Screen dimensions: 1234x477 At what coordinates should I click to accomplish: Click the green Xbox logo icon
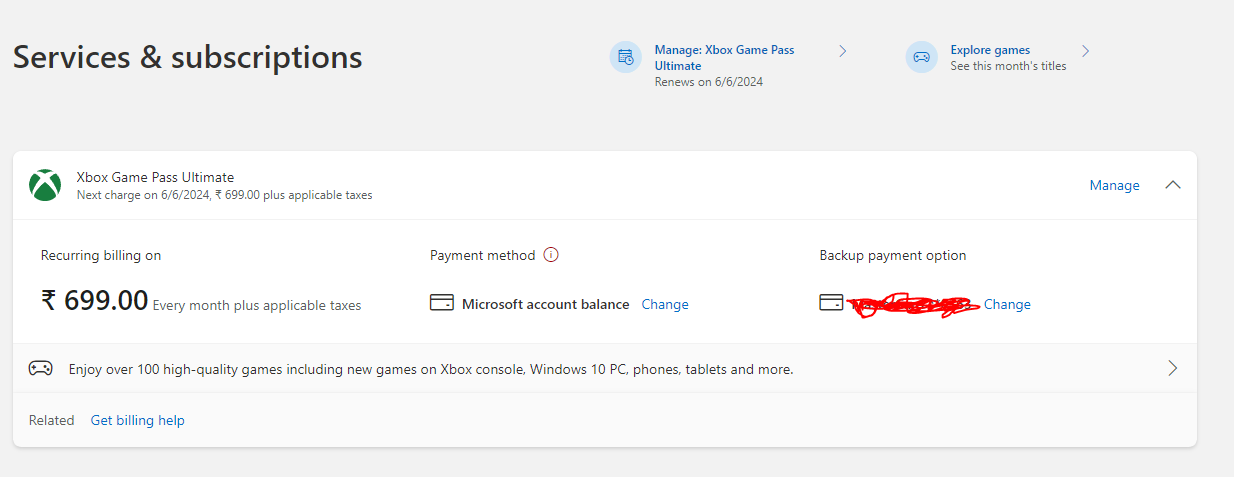(x=45, y=185)
